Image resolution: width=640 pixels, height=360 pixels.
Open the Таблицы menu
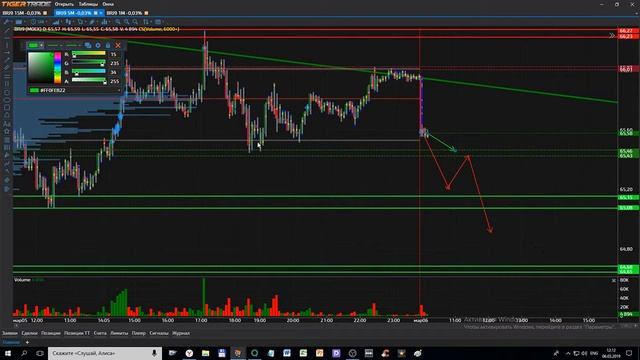tap(88, 4)
